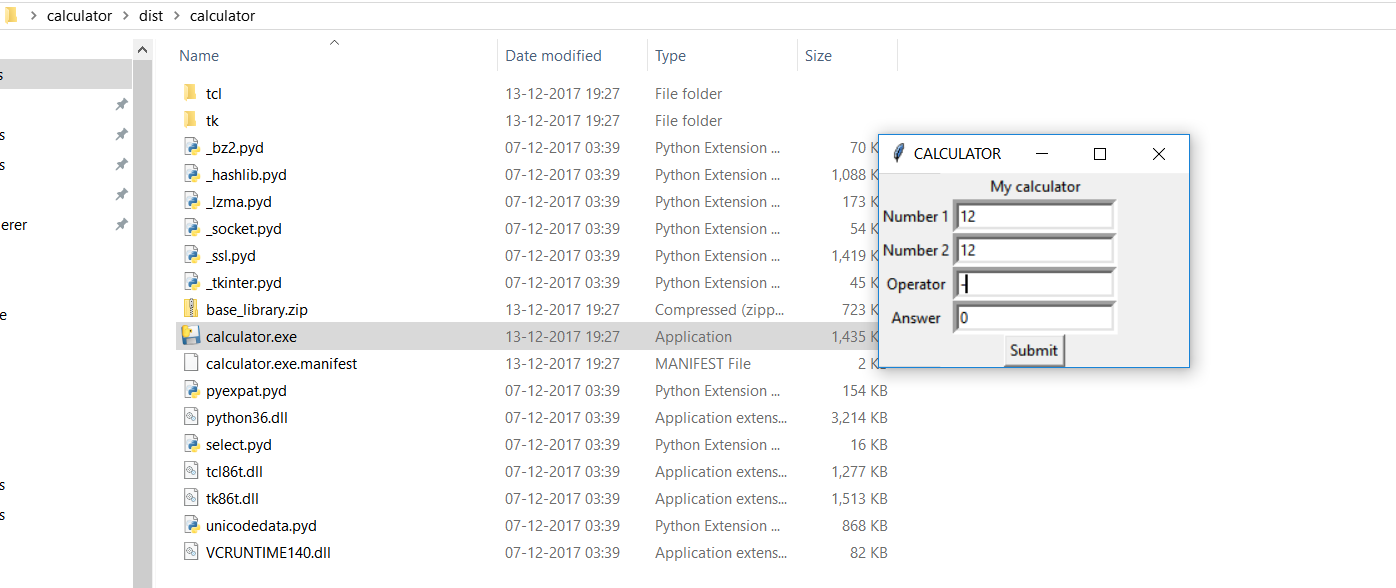Click inside the Number 1 field
1396x588 pixels.
point(1034,216)
